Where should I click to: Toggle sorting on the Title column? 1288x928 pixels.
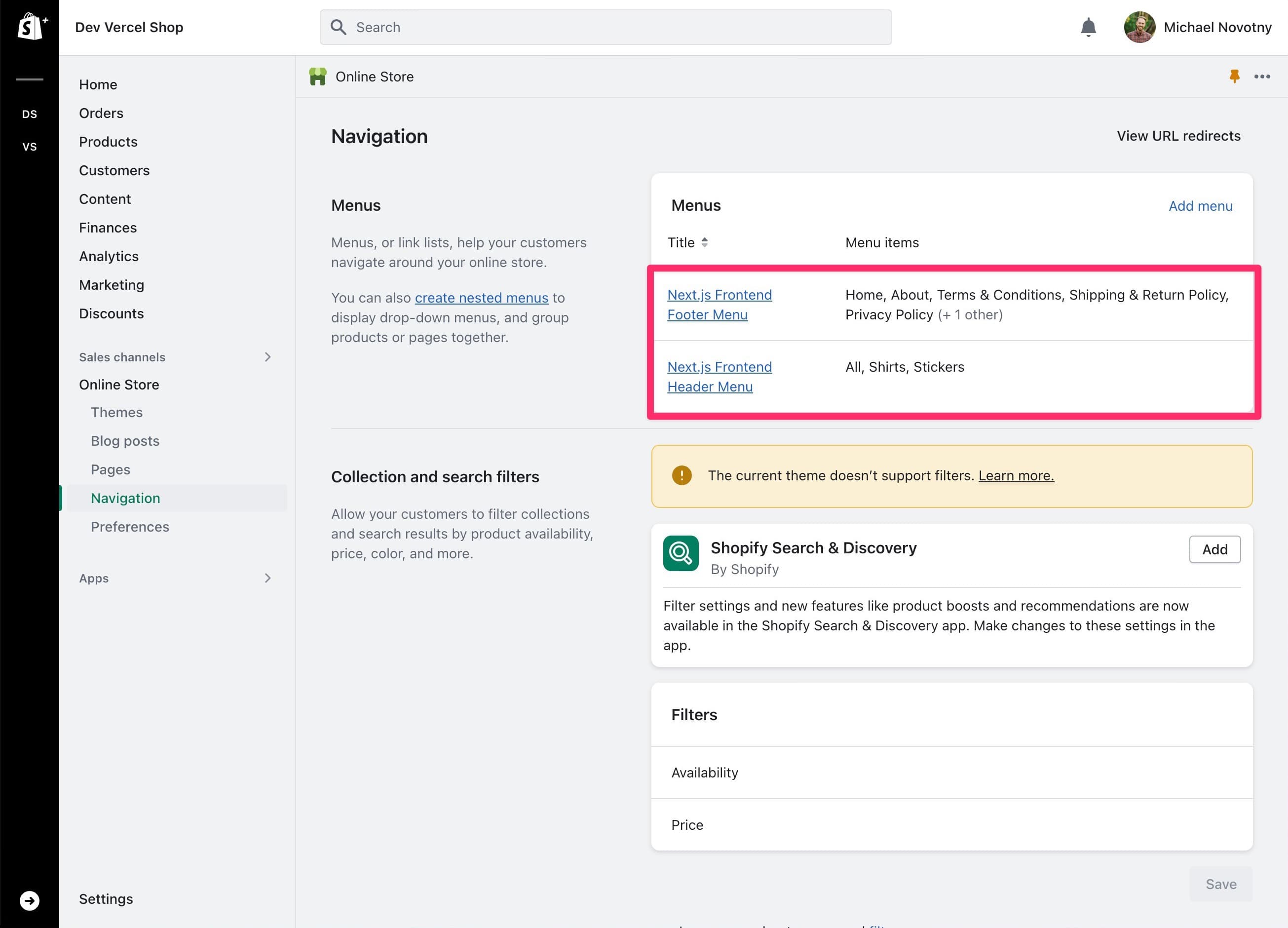(704, 242)
